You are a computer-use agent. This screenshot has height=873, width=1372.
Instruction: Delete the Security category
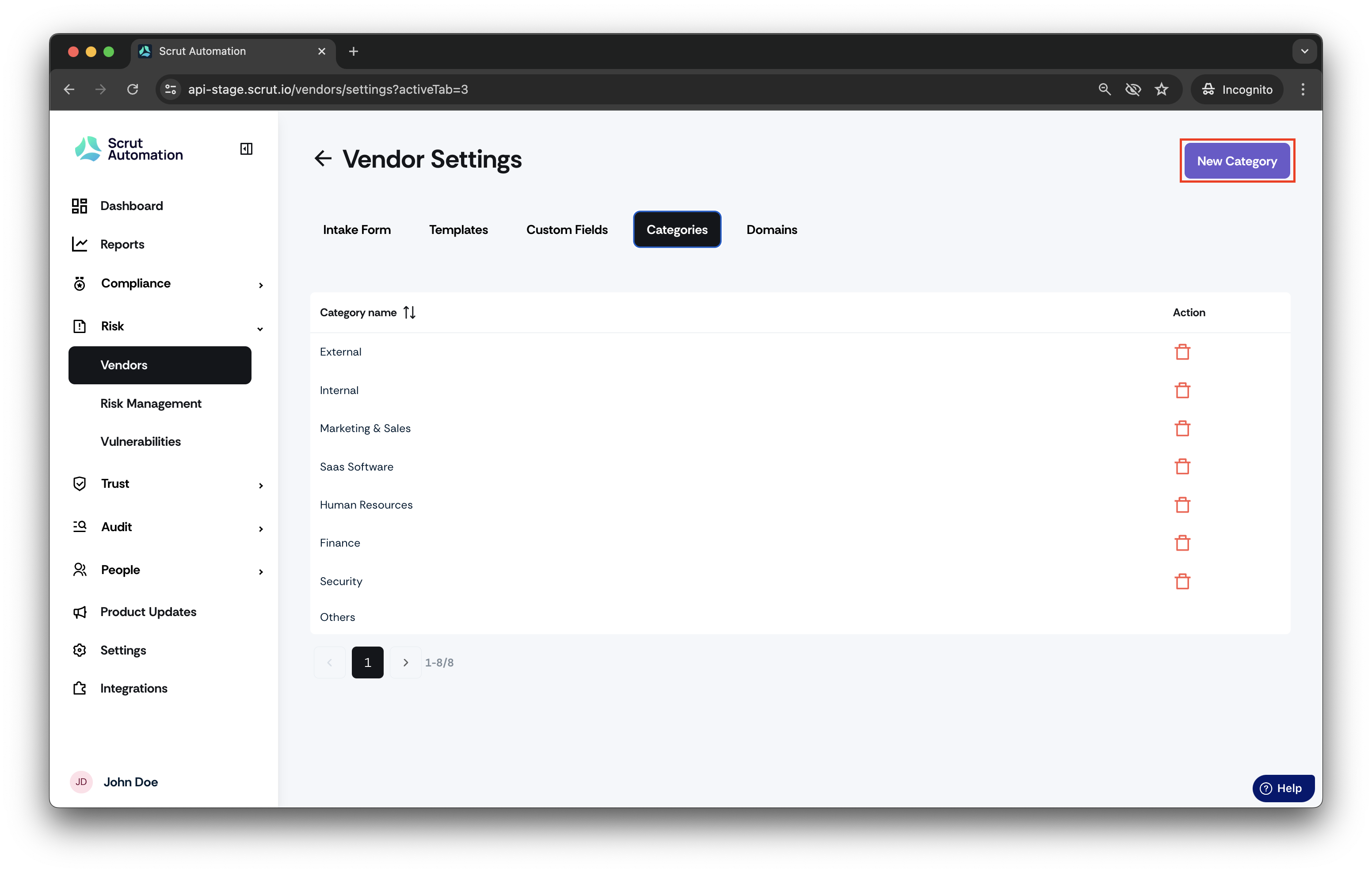click(1182, 581)
